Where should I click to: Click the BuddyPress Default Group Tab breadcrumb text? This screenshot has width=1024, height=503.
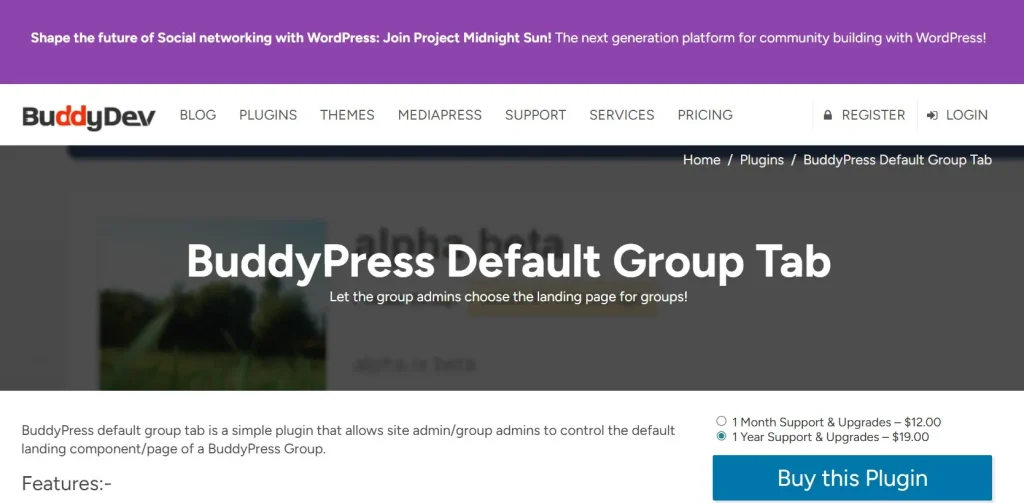(x=897, y=160)
